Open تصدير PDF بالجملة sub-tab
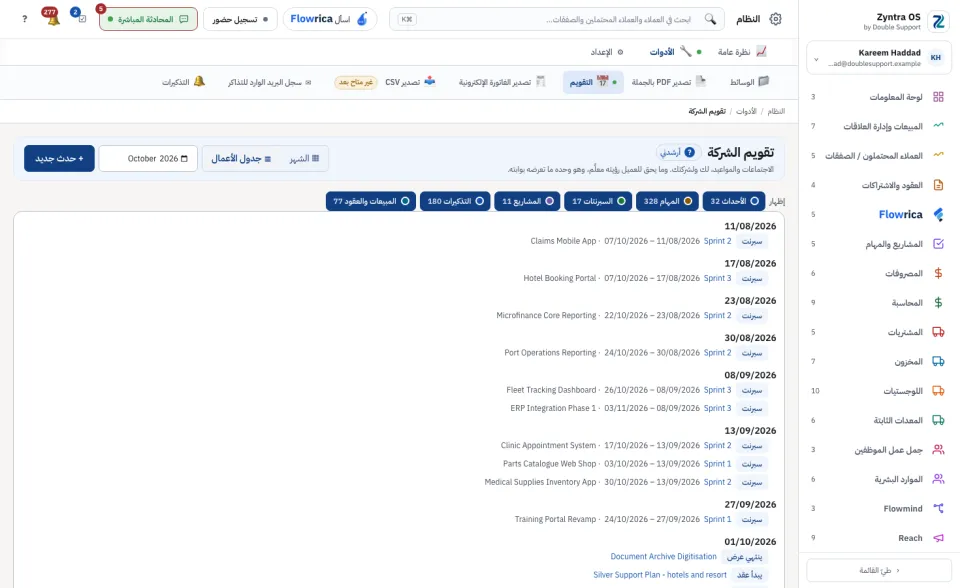 669,82
